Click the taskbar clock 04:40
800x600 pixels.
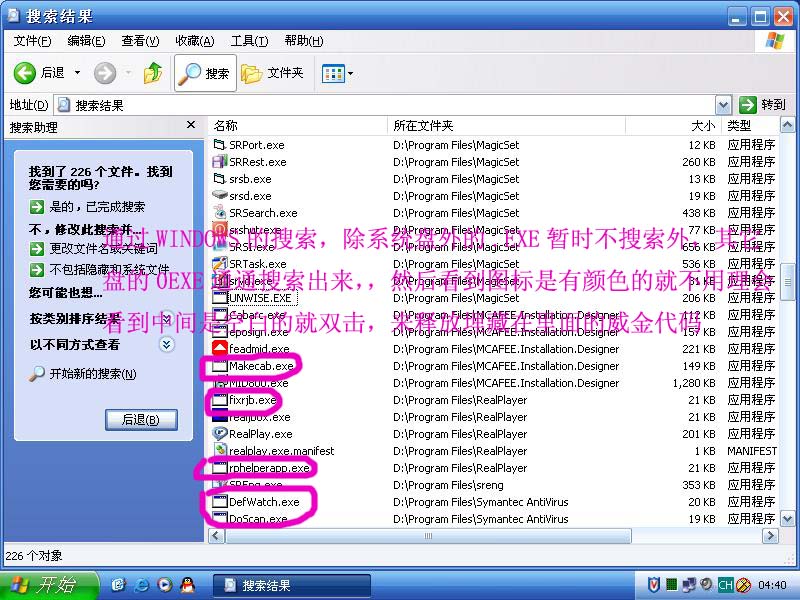(x=772, y=585)
